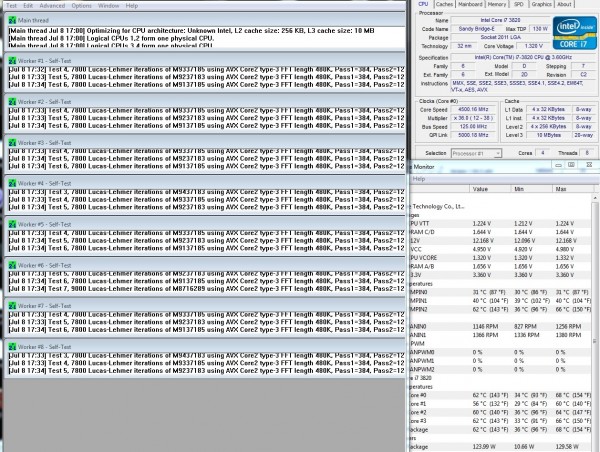Switch to the Mainboard tab in CPU-Z
Image resolution: width=600 pixels, height=452 pixels.
[x=470, y=4]
